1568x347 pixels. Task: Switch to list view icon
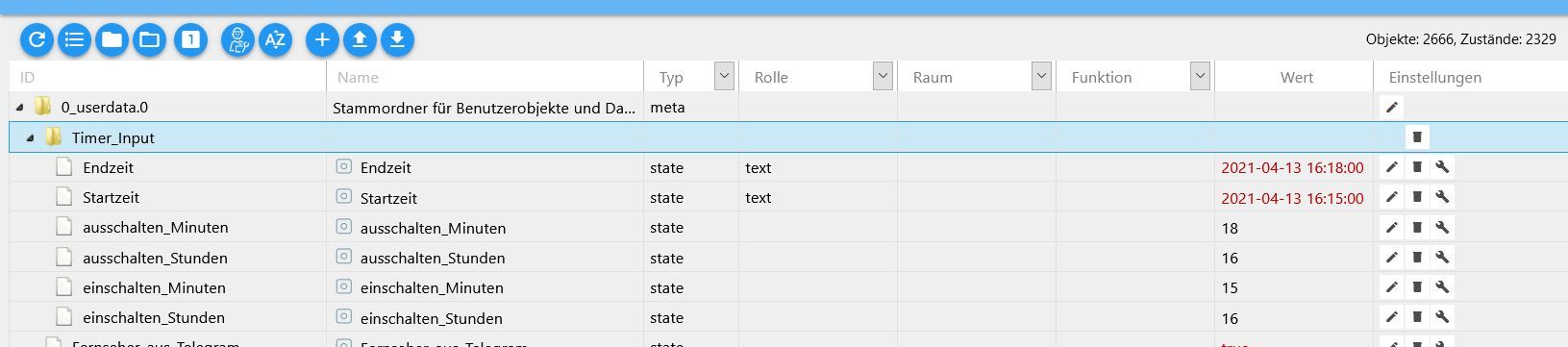(x=75, y=39)
